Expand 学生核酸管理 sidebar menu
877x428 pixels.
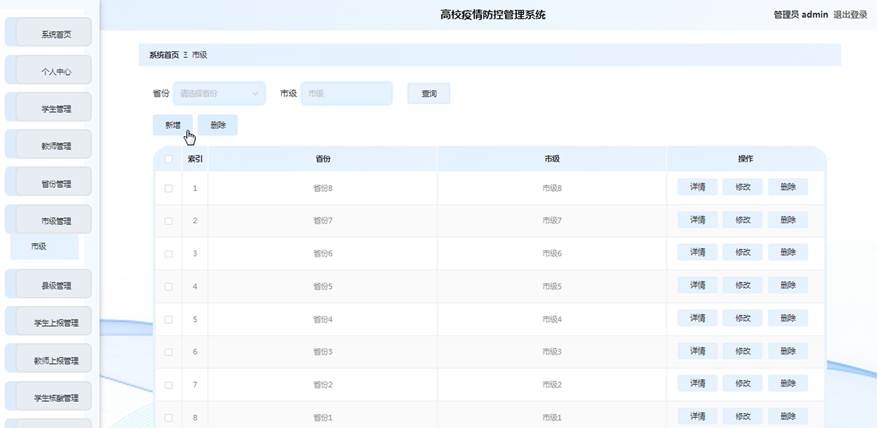49,396
